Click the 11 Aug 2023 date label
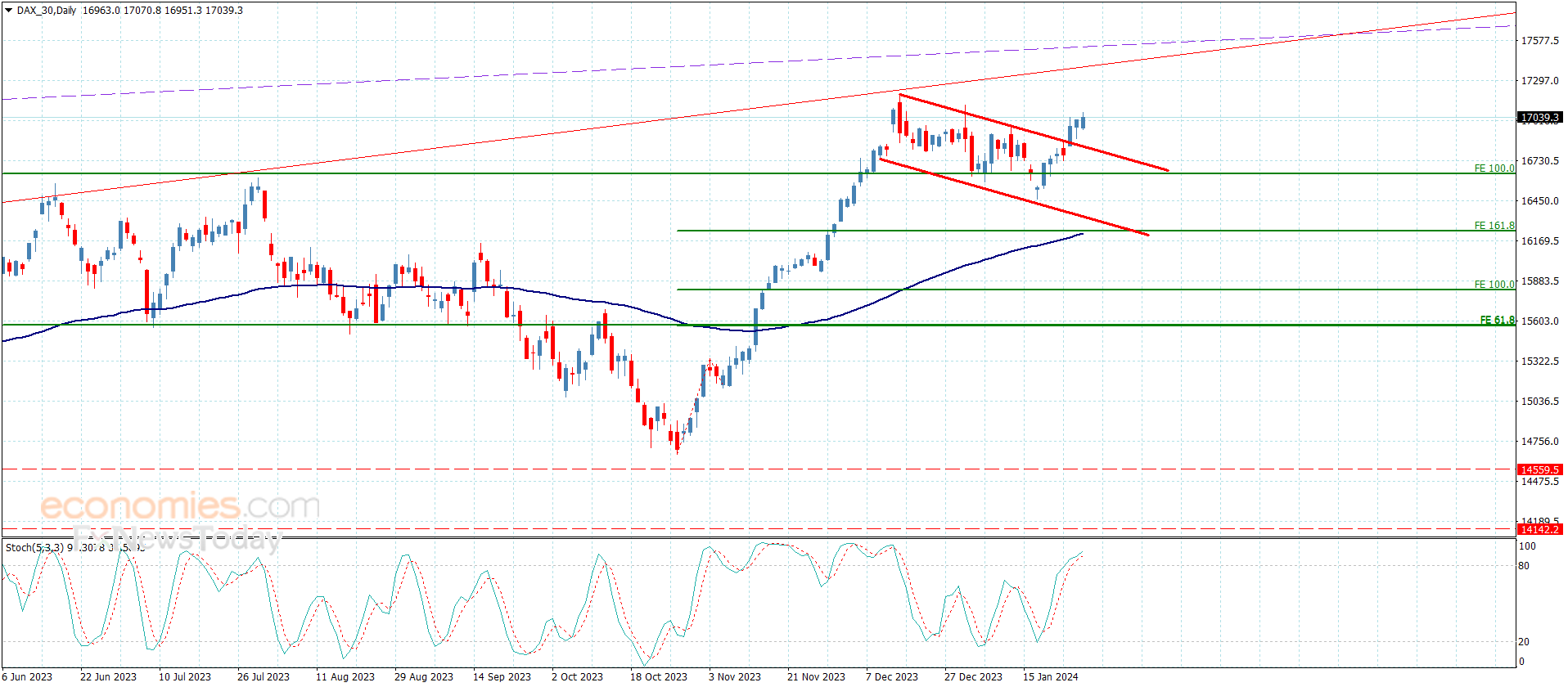 [345, 676]
